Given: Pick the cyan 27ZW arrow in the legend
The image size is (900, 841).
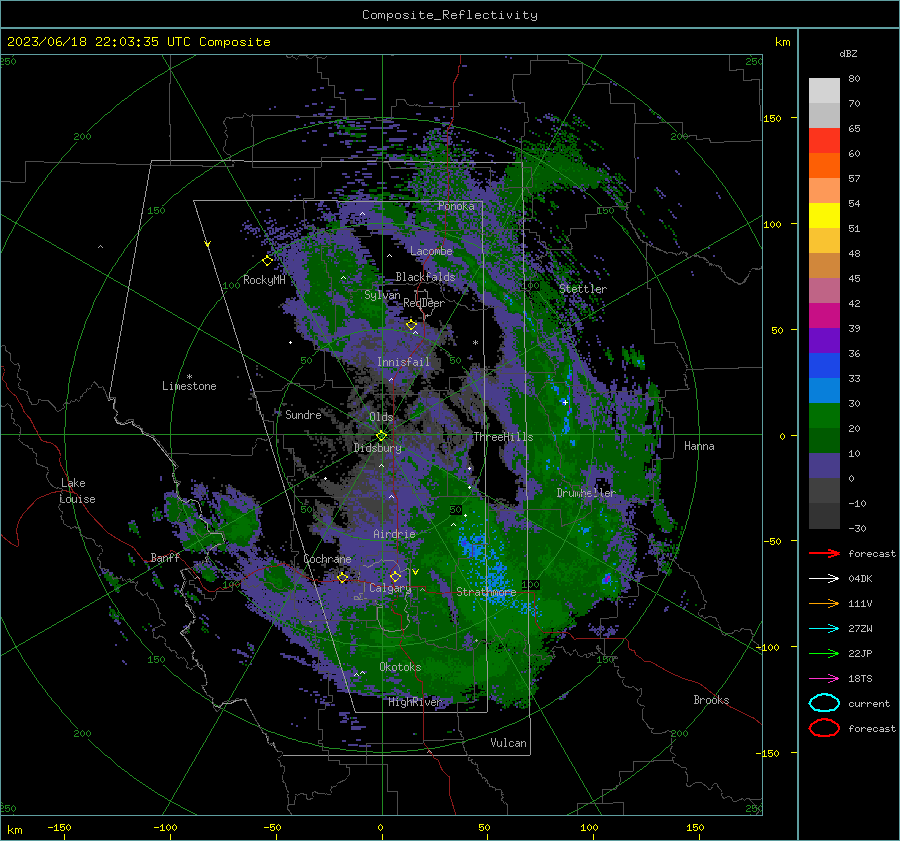Looking at the screenshot, I should click(x=824, y=629).
